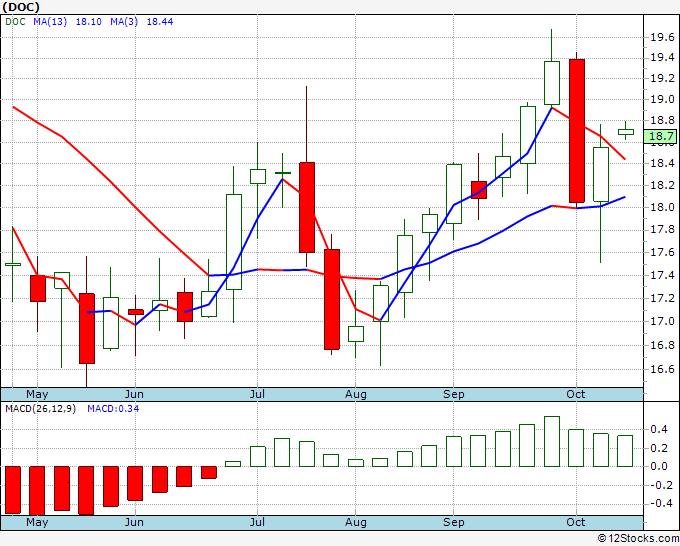Select Oct on the MACD panel time axis

click(575, 523)
